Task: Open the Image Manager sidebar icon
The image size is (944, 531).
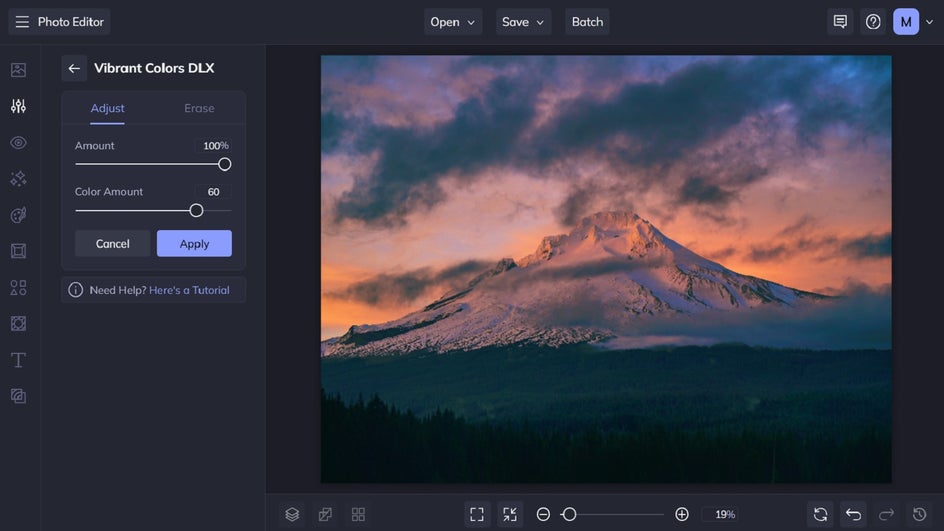Action: [x=18, y=70]
